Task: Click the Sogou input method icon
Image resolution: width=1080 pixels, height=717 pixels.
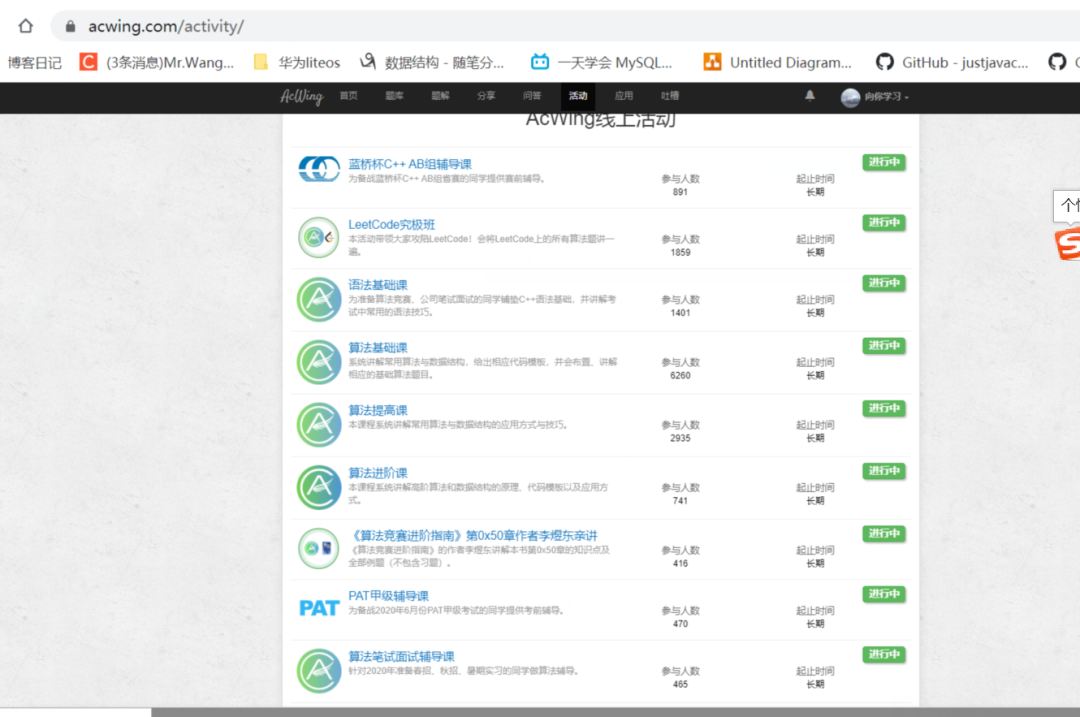Action: click(x=1068, y=245)
